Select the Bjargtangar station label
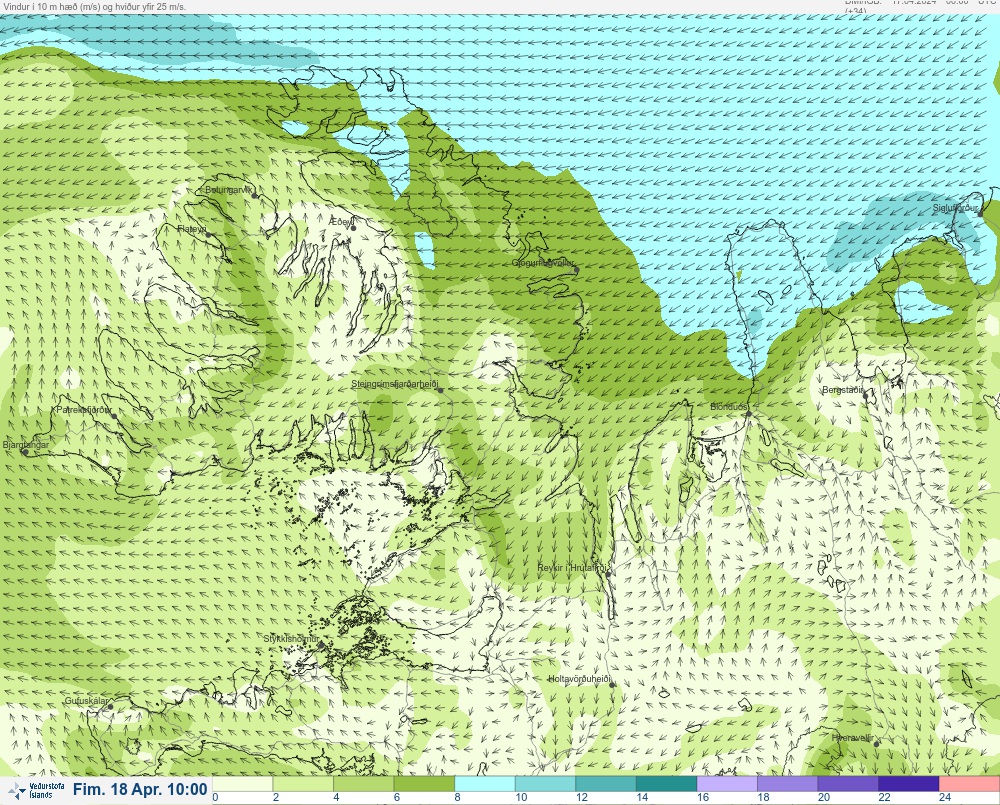1000x805 pixels. pos(26,445)
